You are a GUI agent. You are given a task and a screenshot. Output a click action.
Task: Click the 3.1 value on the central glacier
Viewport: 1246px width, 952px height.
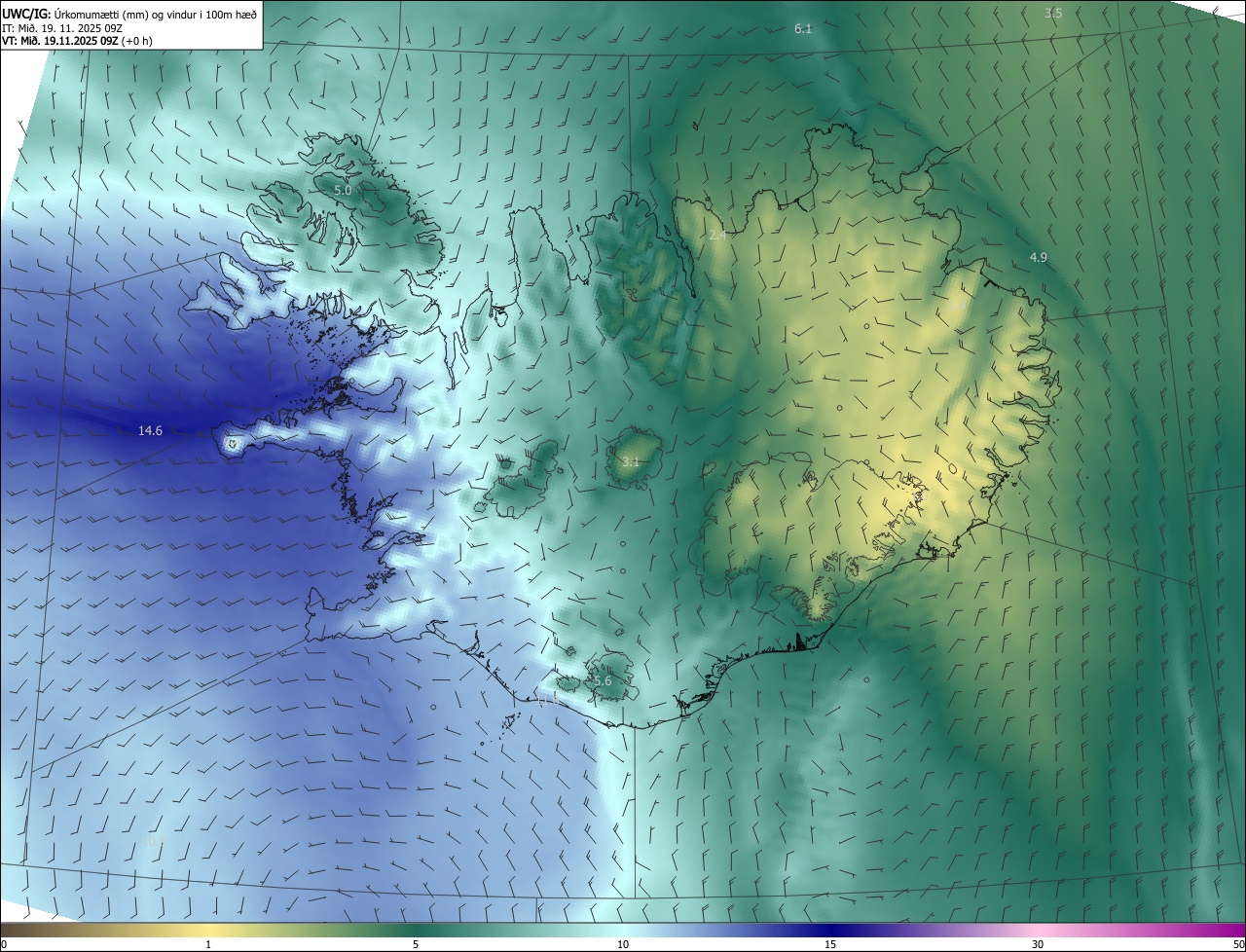tap(630, 462)
